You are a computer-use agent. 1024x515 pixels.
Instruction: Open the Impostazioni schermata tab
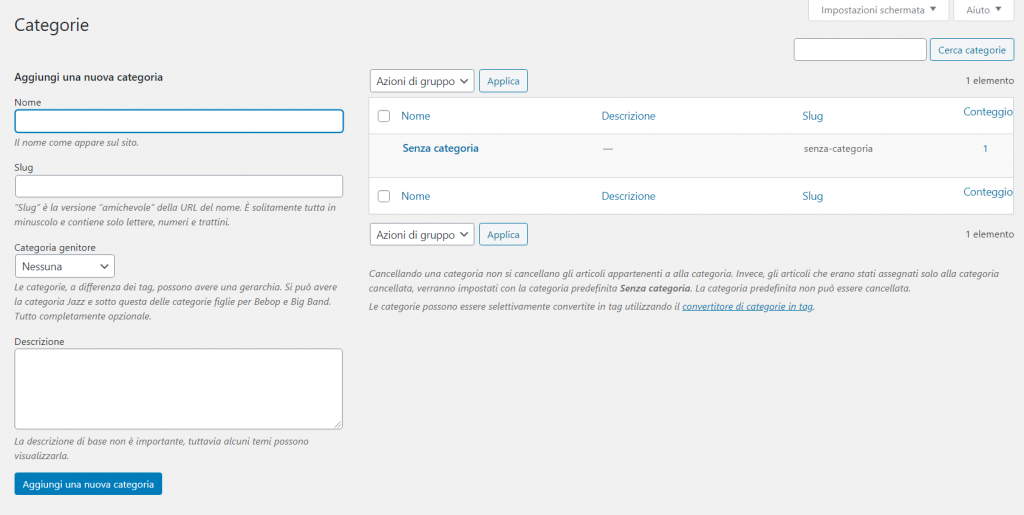point(878,10)
